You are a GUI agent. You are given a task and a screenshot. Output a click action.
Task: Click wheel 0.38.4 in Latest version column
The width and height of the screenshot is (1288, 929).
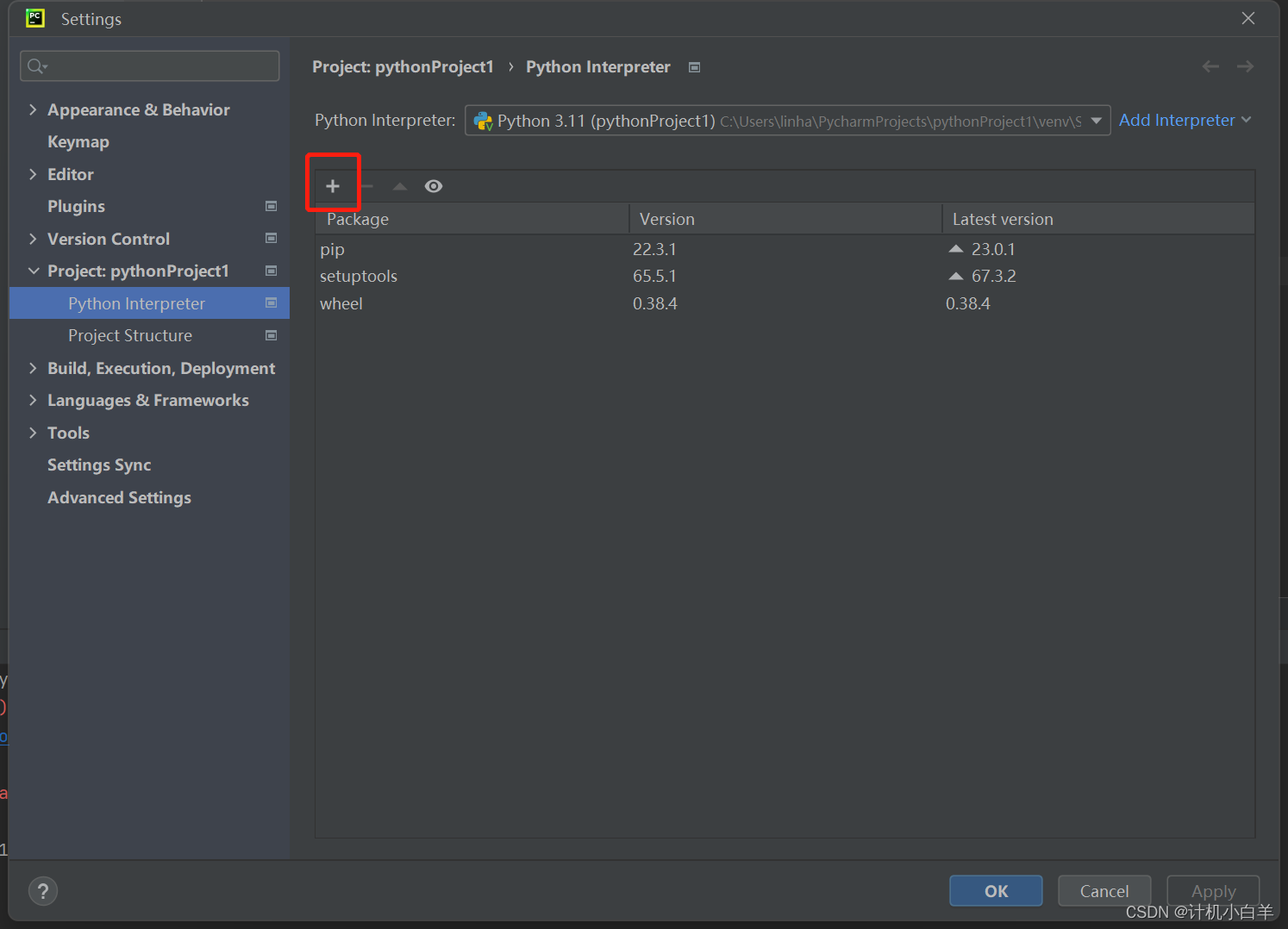point(968,303)
